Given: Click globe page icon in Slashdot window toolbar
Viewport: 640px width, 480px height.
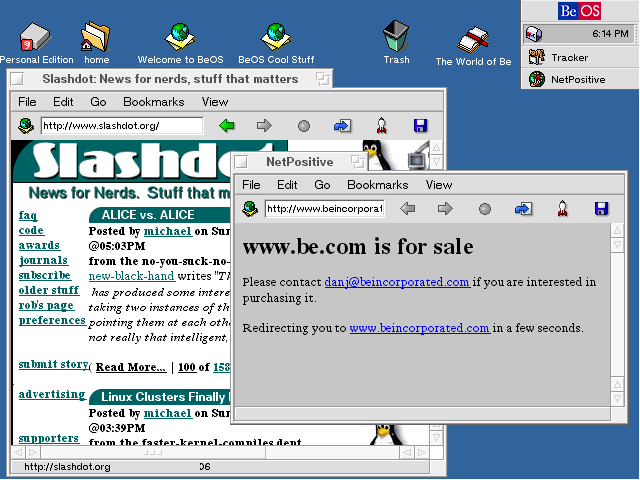Looking at the screenshot, I should [x=26, y=125].
